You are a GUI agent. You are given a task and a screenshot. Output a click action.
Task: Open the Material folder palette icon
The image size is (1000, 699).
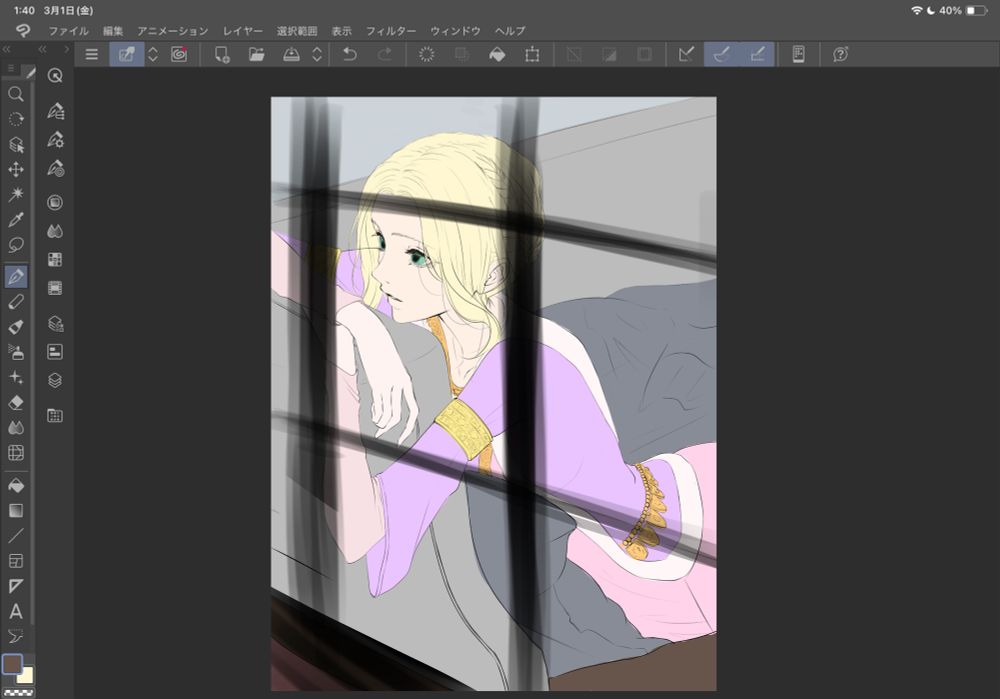pos(55,416)
